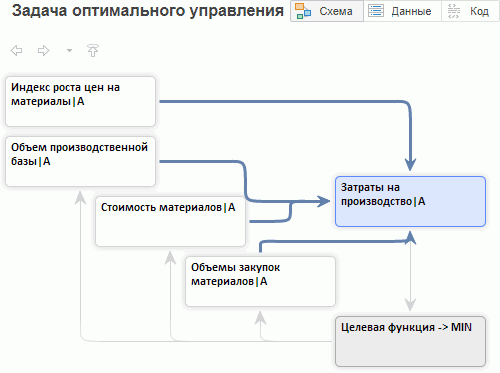Click the back navigation arrow icon
The width and height of the screenshot is (500, 373).
point(16,51)
